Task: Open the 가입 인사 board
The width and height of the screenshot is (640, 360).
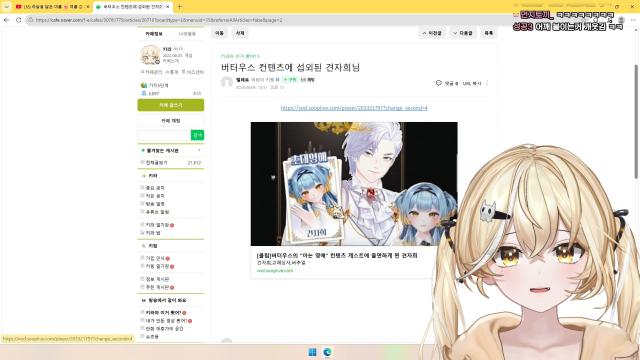Action: (x=155, y=258)
